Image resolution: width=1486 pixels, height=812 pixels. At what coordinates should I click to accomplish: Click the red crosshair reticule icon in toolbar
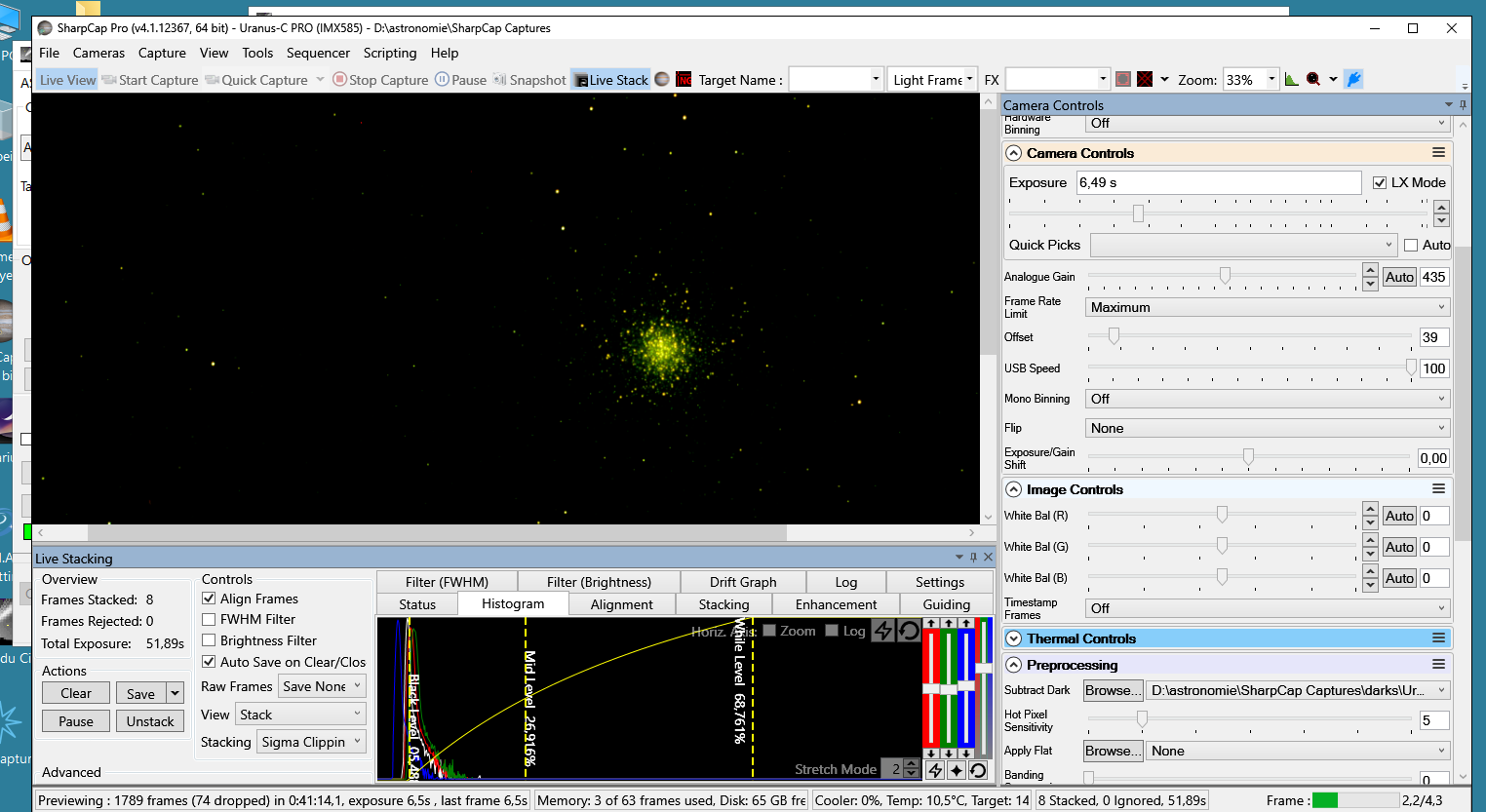1145,80
